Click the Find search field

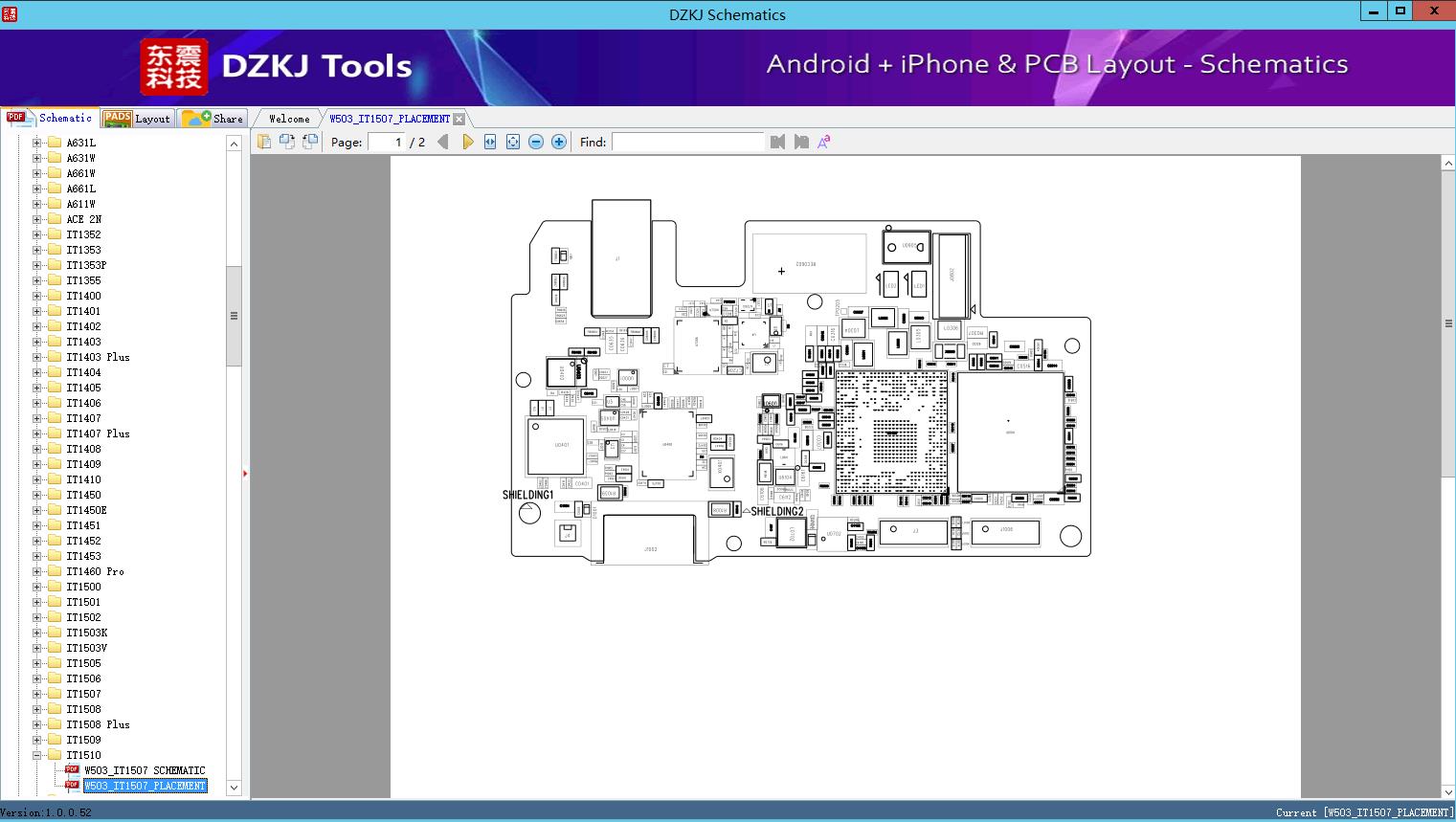coord(688,142)
